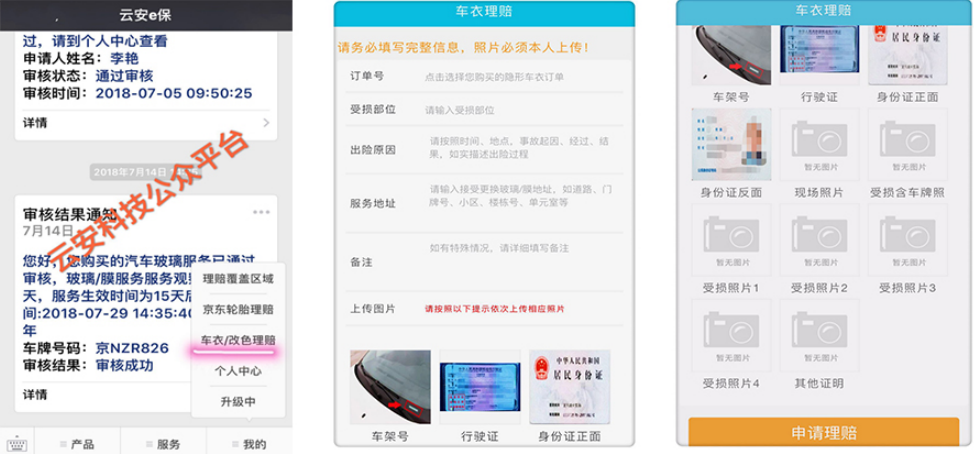
Task: Open the keyboard icon in the chat bottom bar
Action: click(17, 445)
